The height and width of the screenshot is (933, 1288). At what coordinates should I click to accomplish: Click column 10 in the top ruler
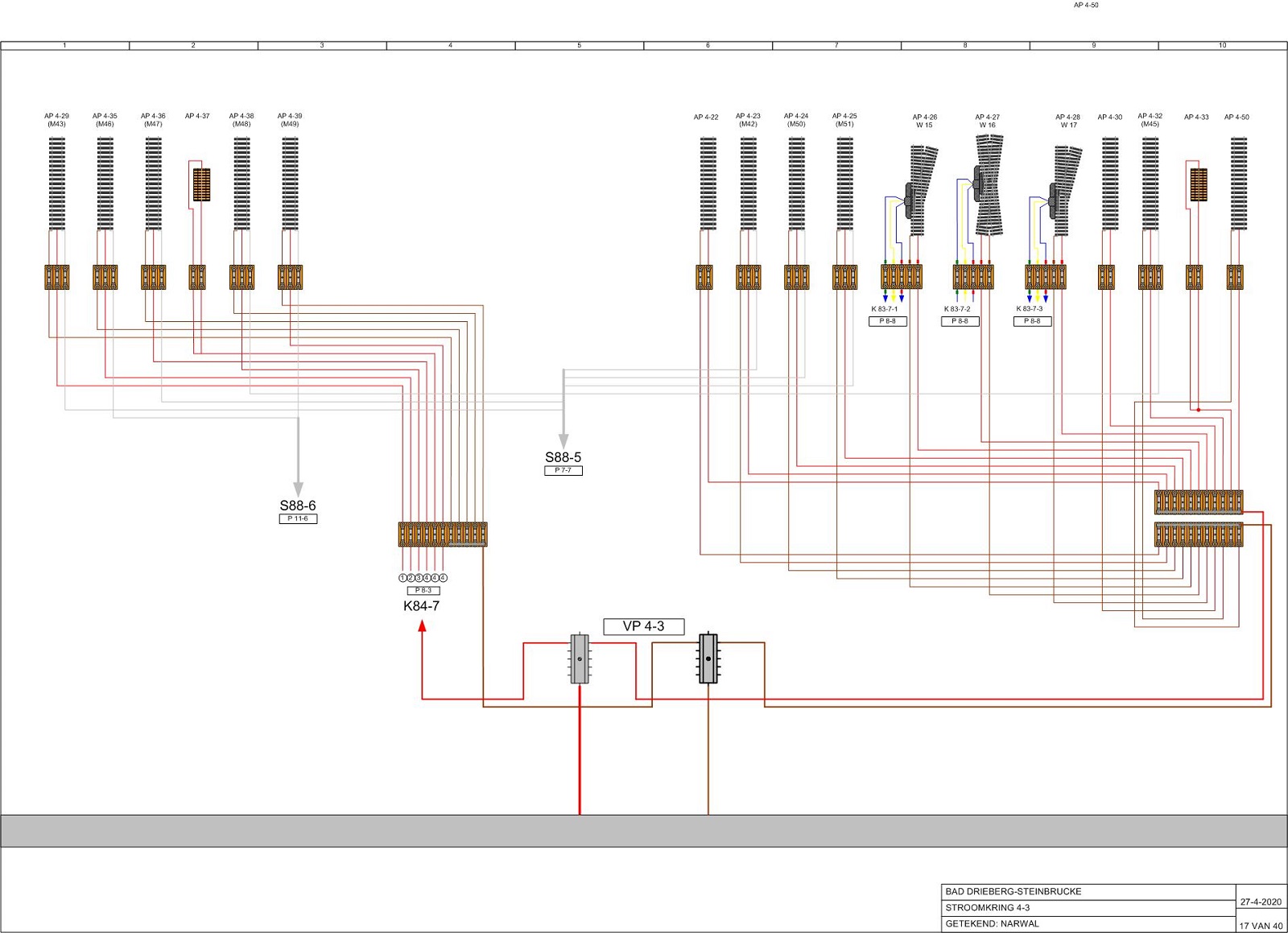click(x=1223, y=46)
